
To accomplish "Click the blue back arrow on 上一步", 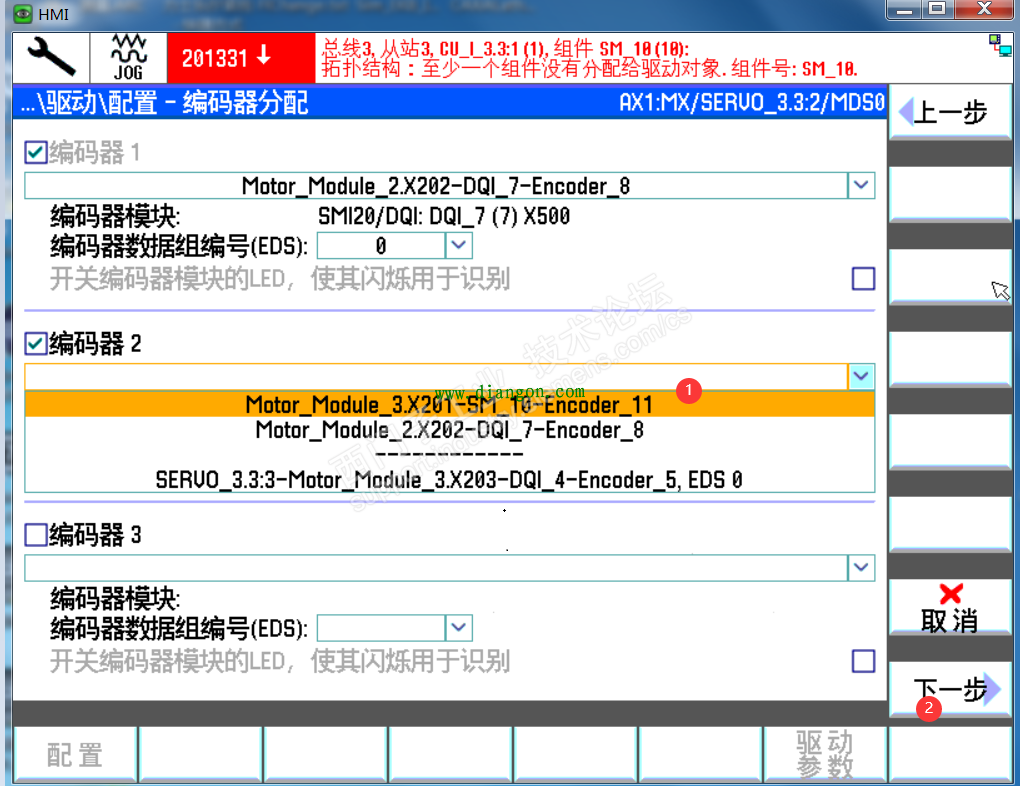I will tap(906, 112).
